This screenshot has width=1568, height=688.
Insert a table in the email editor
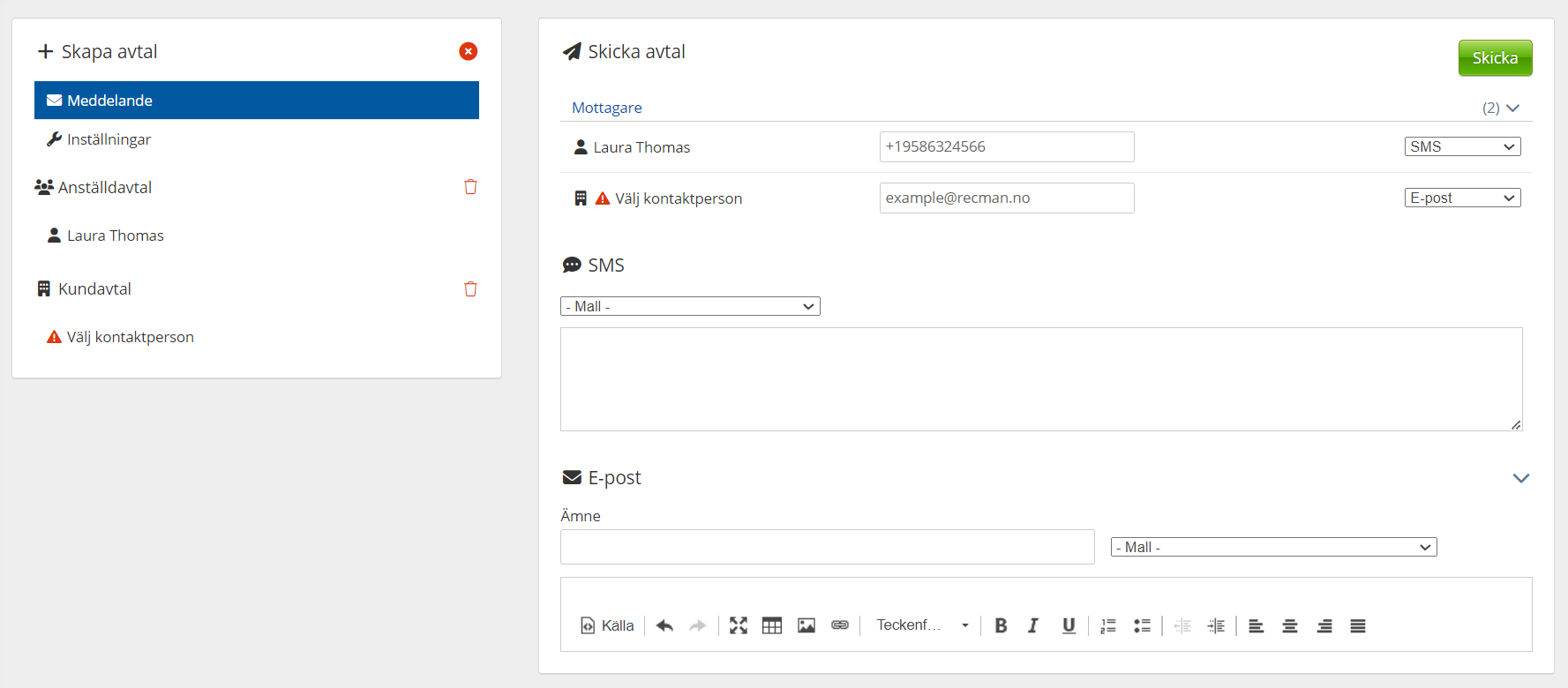tap(772, 625)
